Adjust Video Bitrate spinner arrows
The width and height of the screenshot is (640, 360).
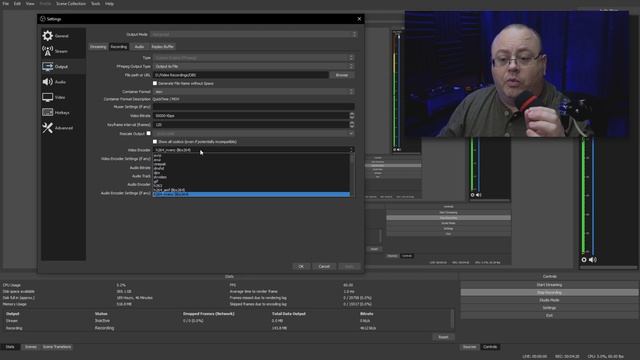point(352,116)
